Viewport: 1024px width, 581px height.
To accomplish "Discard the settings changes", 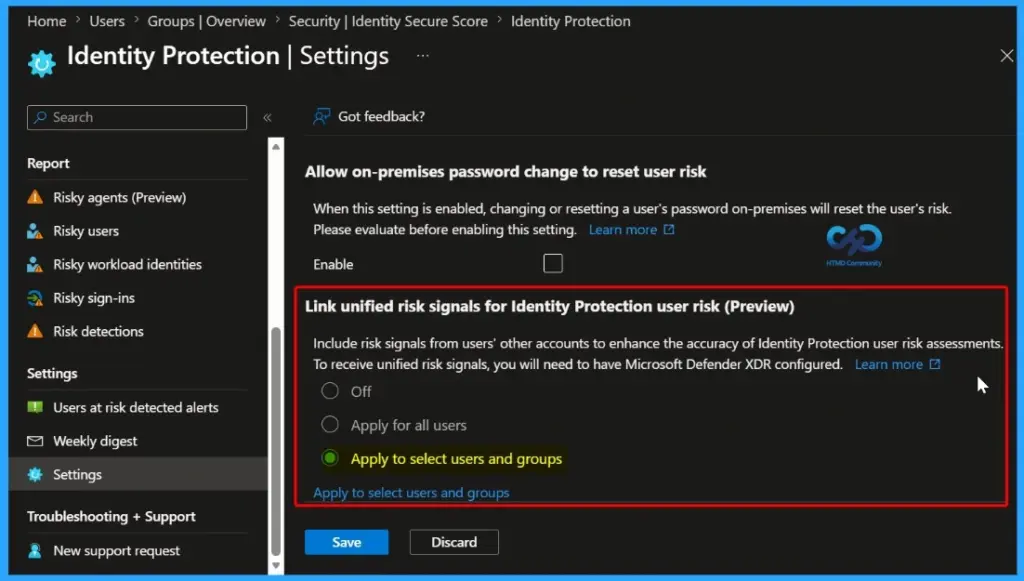I will tap(454, 542).
